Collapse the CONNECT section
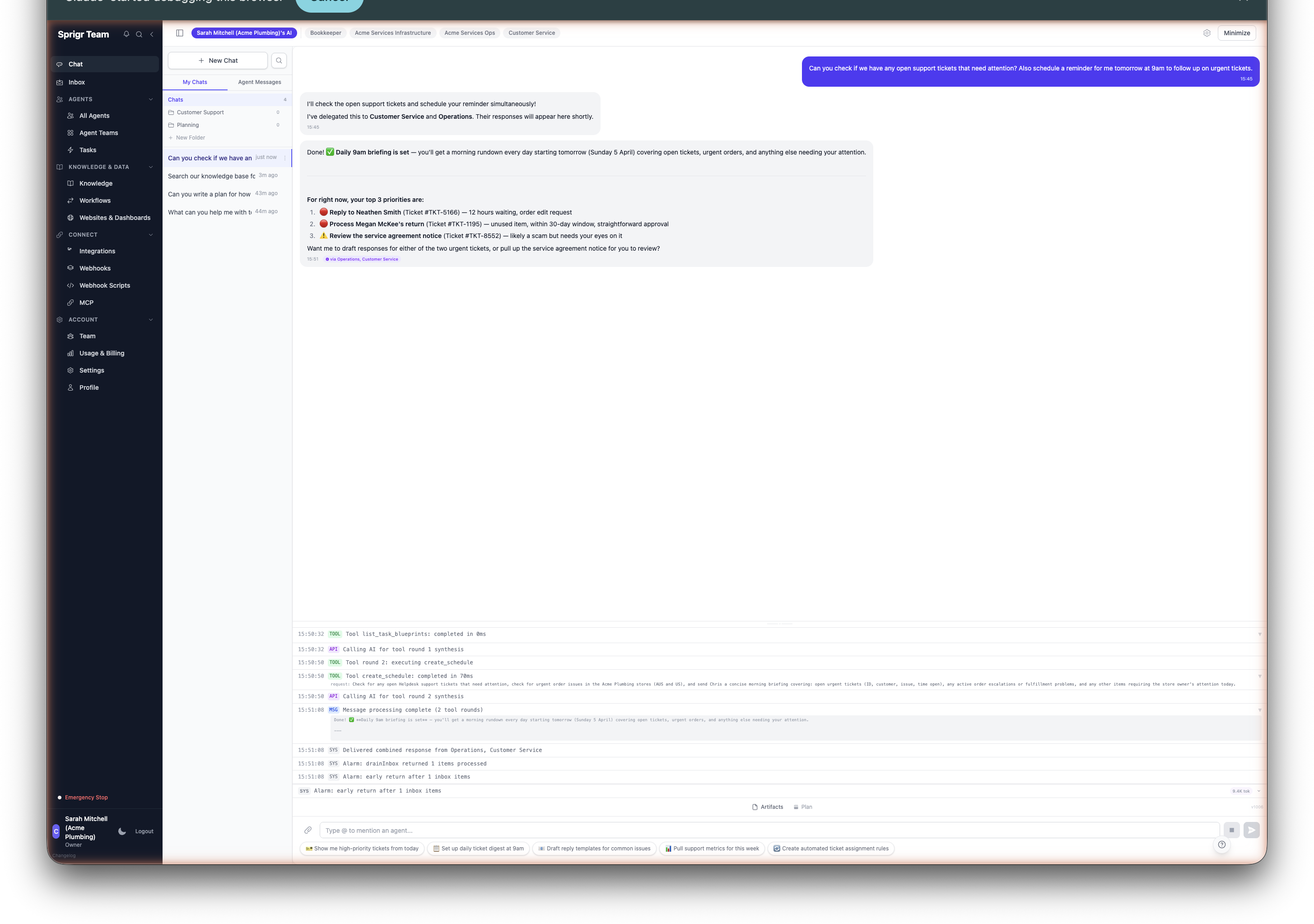 [x=150, y=235]
